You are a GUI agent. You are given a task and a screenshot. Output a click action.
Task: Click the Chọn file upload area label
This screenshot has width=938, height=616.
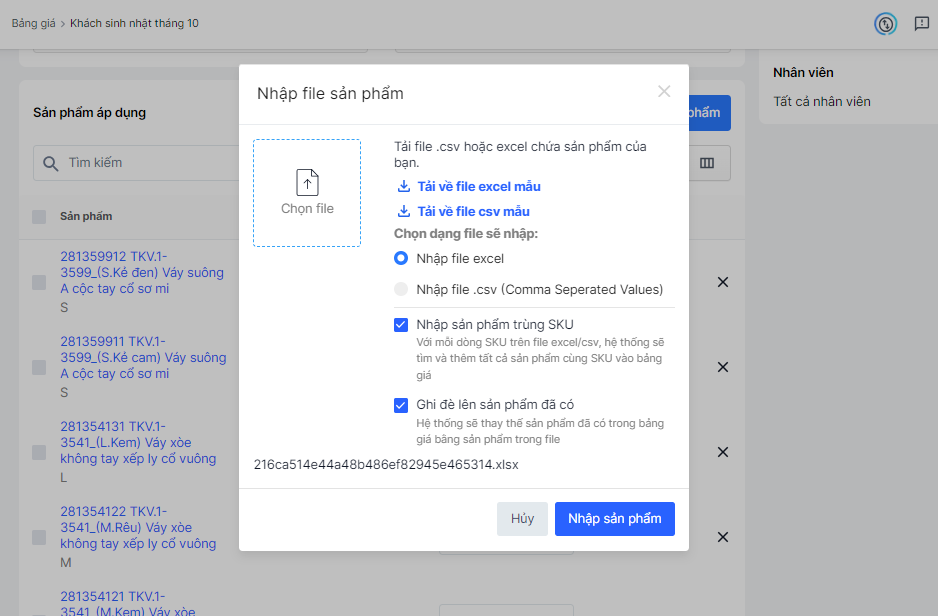coord(307,209)
